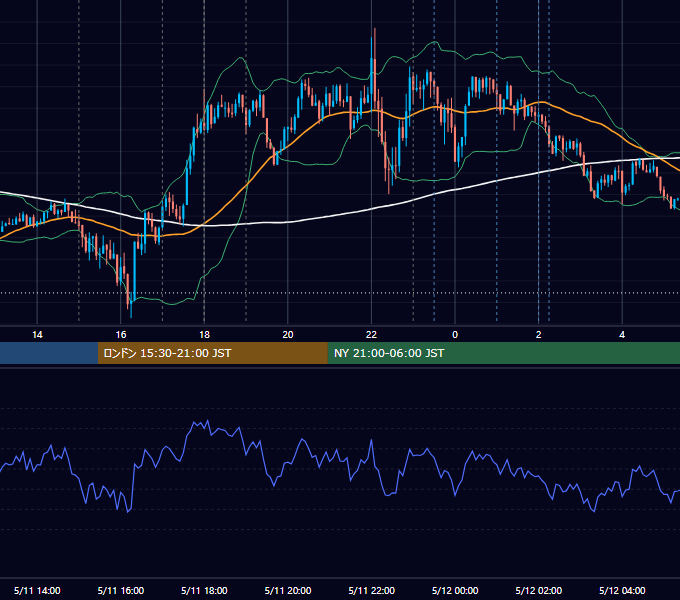Click the 5/11 18:00 date label
This screenshot has height=600, width=680.
[204, 590]
